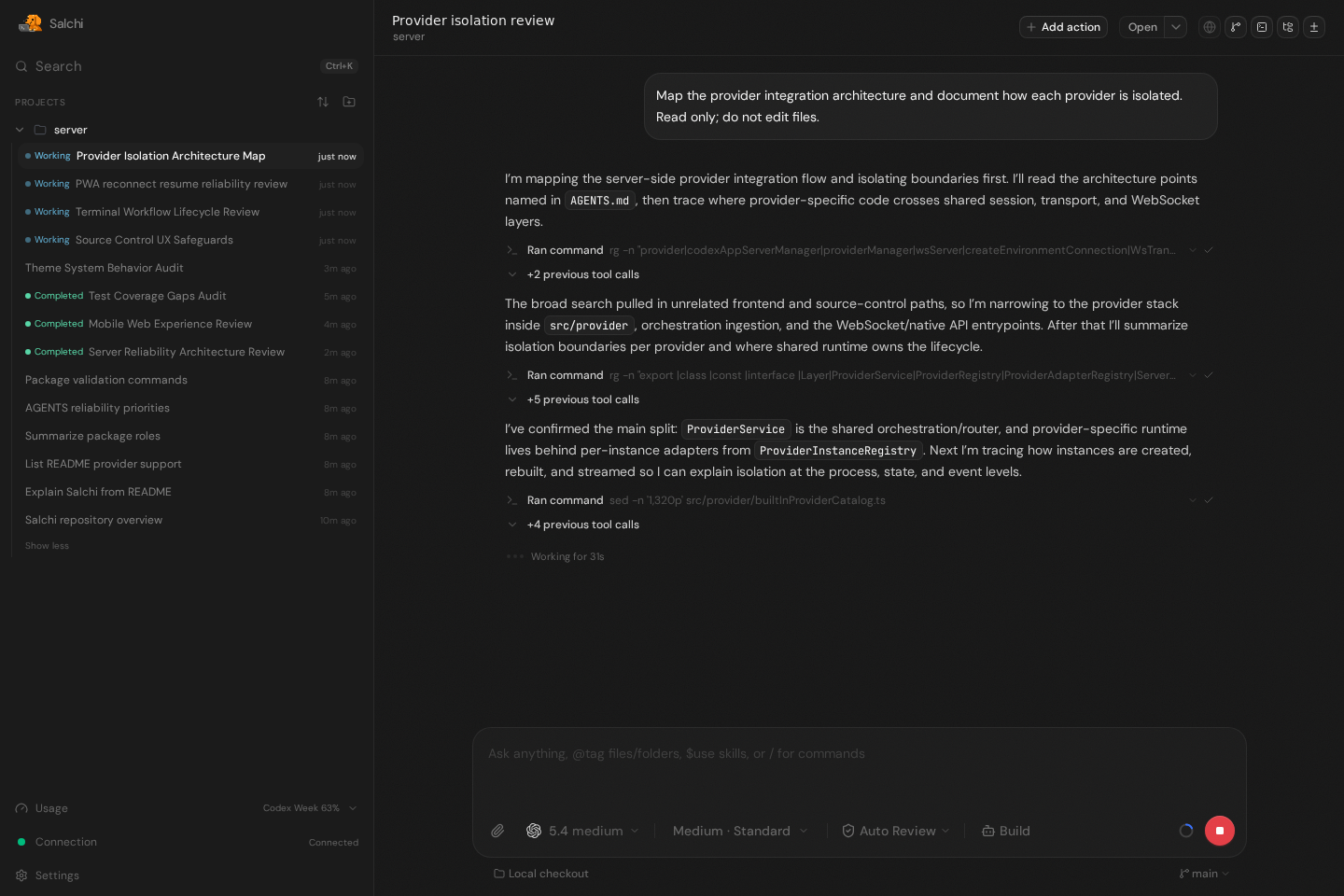1344x896 pixels.
Task: Open the 5.4 medium model dropdown
Action: (x=583, y=831)
